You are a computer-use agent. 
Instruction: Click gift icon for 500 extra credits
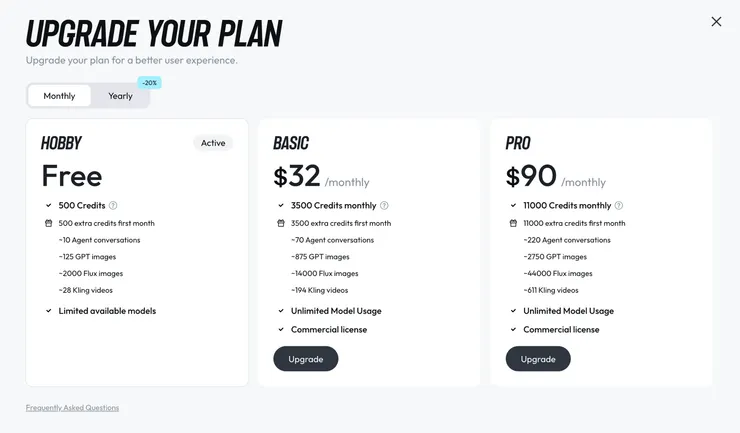(49, 223)
